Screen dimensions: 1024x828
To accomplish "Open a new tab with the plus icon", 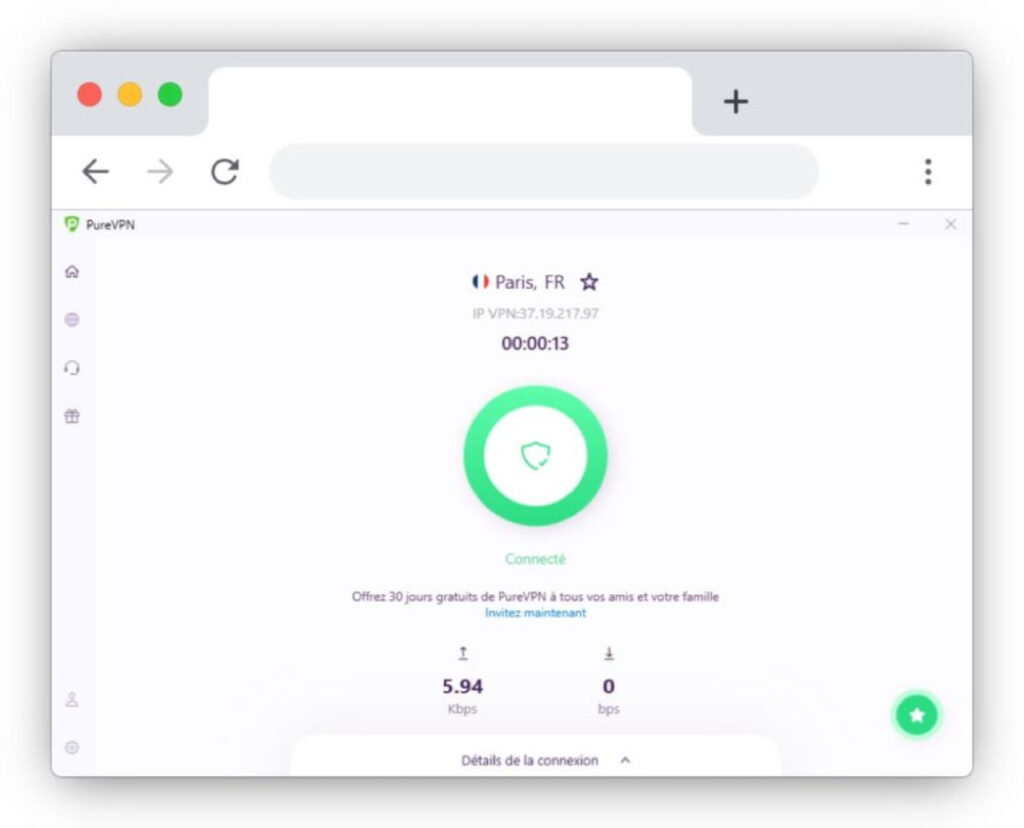I will pyautogui.click(x=736, y=102).
